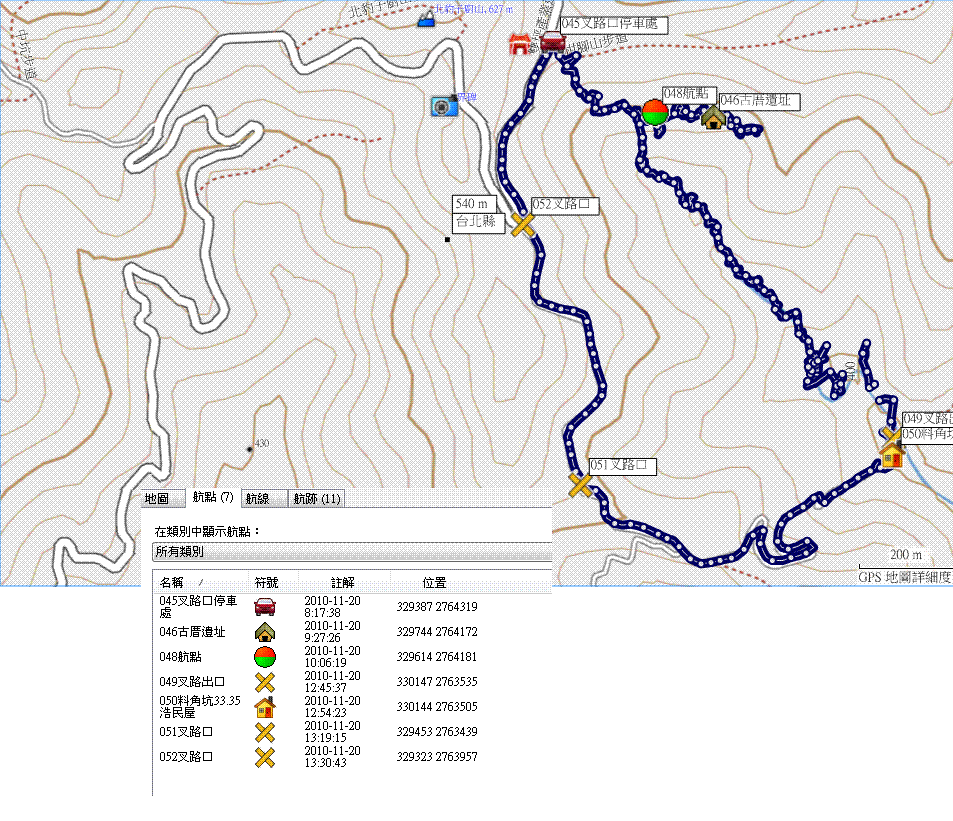
Task: Select the 046古厝遺址 house marker on map
Action: (x=713, y=118)
